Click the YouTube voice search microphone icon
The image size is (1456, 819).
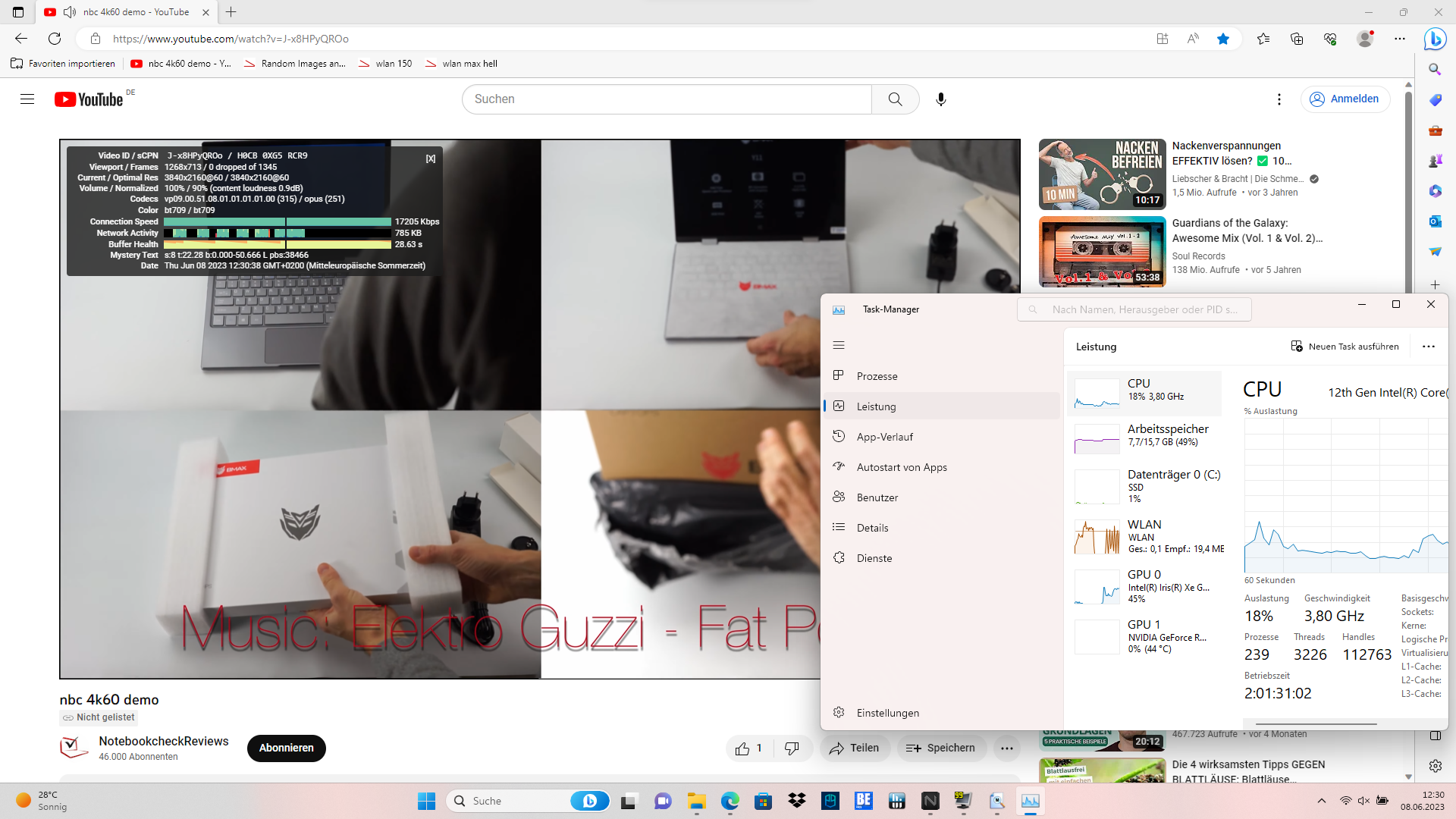pos(940,99)
